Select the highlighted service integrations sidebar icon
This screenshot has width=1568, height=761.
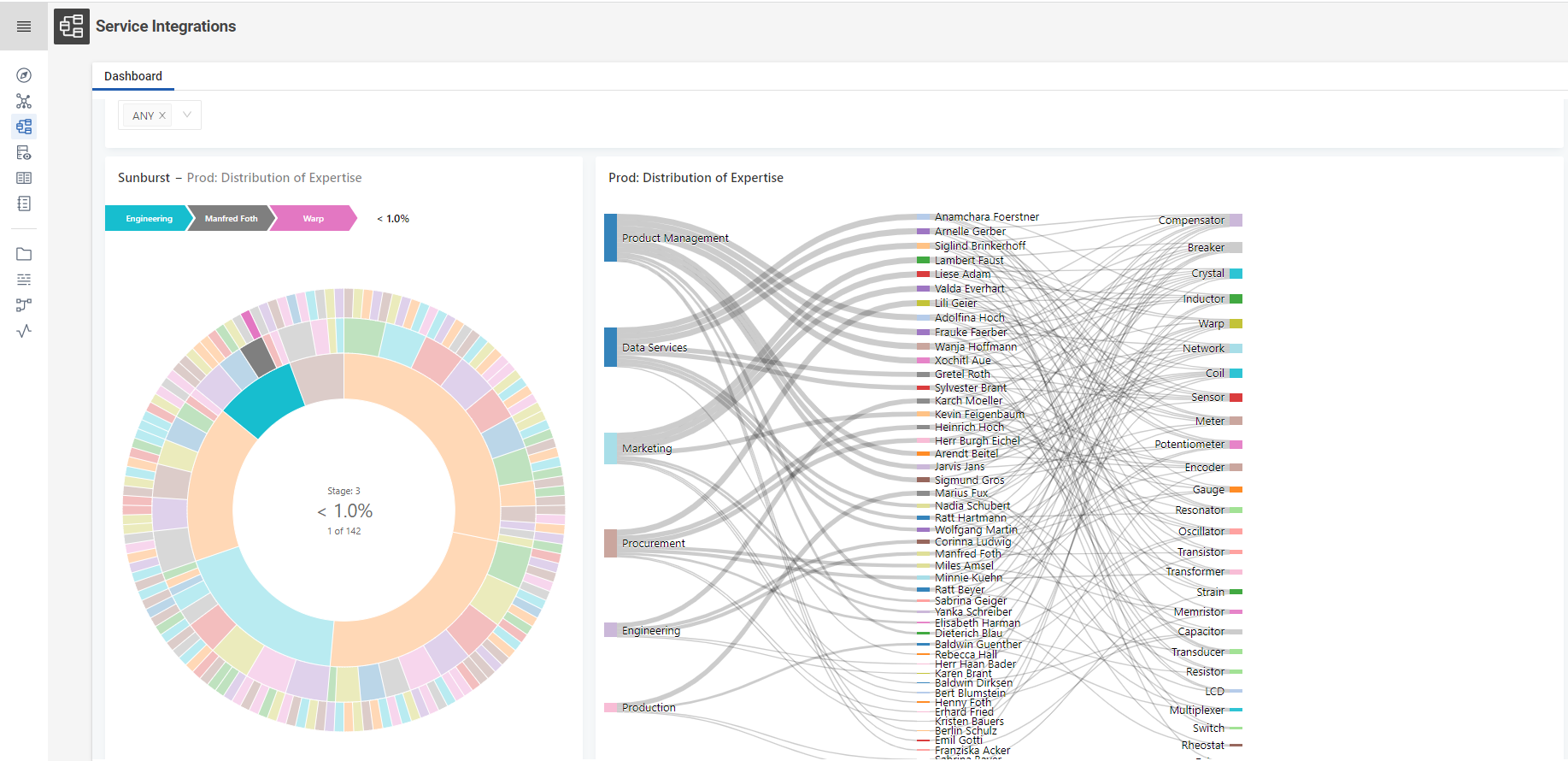[x=24, y=127]
